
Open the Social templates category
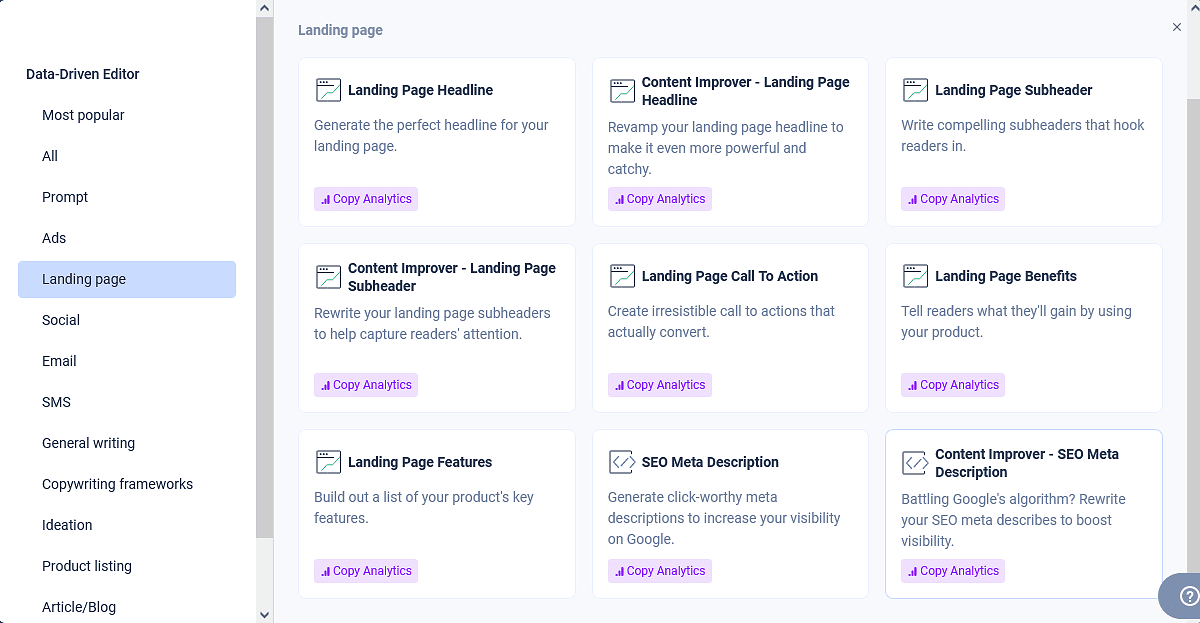point(60,320)
